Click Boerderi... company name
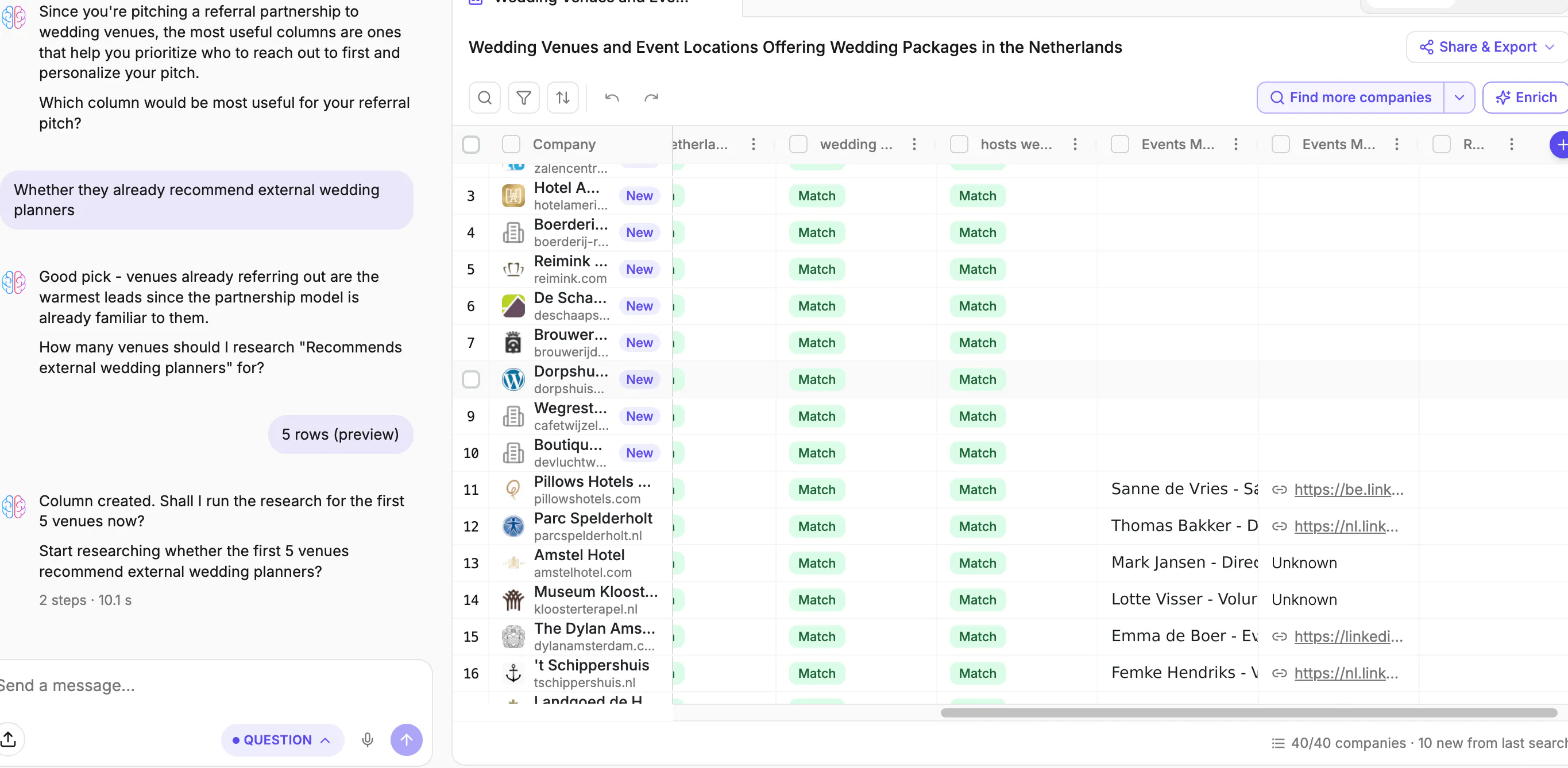 pyautogui.click(x=570, y=224)
